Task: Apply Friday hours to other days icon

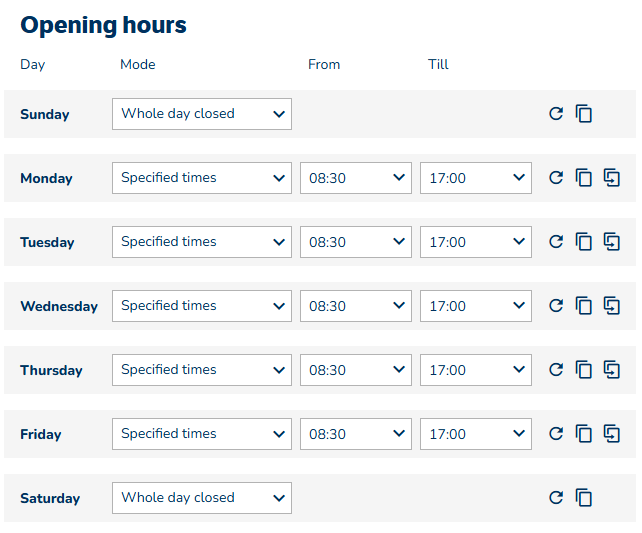Action: pos(612,434)
